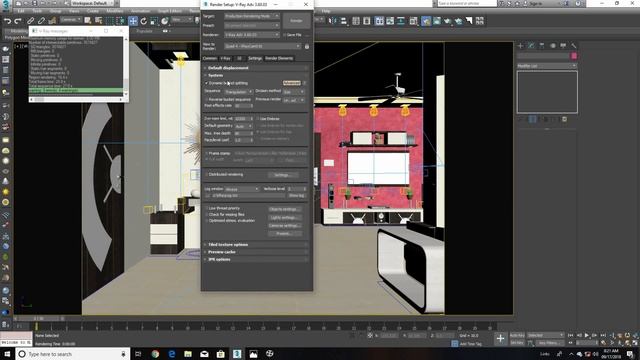640x360 pixels.
Task: Open the Mail app from the taskbar
Action: tap(204, 354)
